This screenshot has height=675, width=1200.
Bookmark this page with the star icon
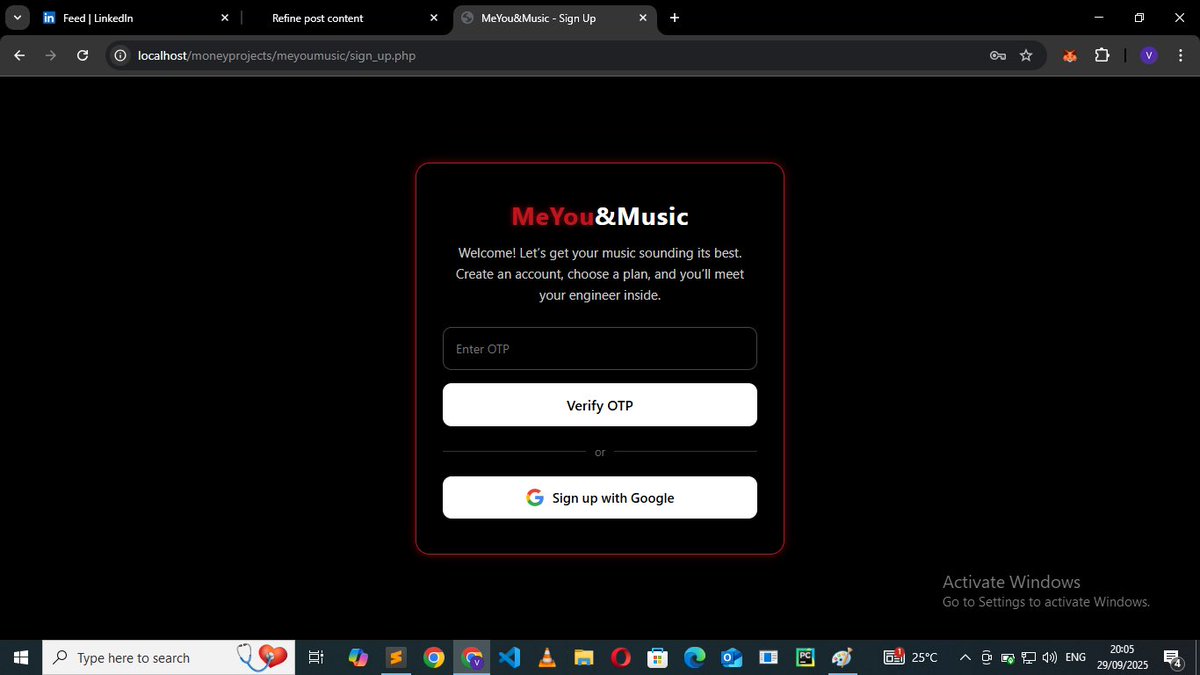pyautogui.click(x=1026, y=56)
